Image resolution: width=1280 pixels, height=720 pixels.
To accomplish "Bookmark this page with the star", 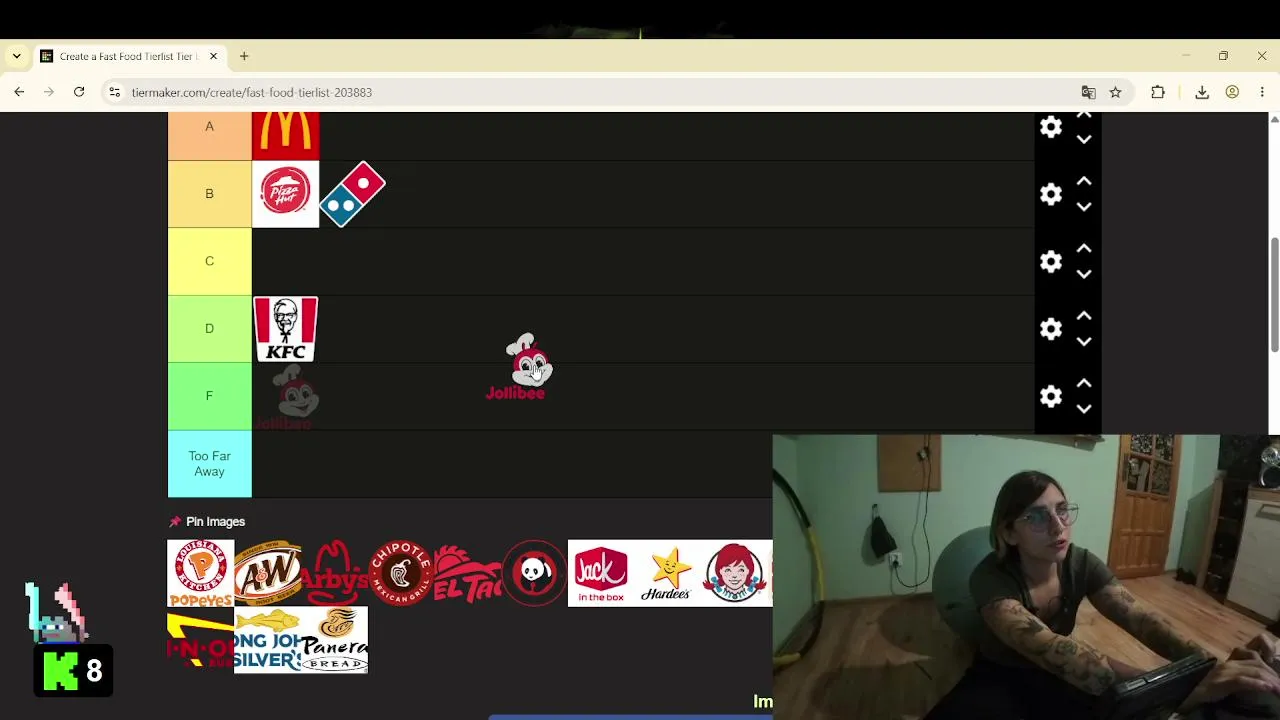I will (1115, 93).
